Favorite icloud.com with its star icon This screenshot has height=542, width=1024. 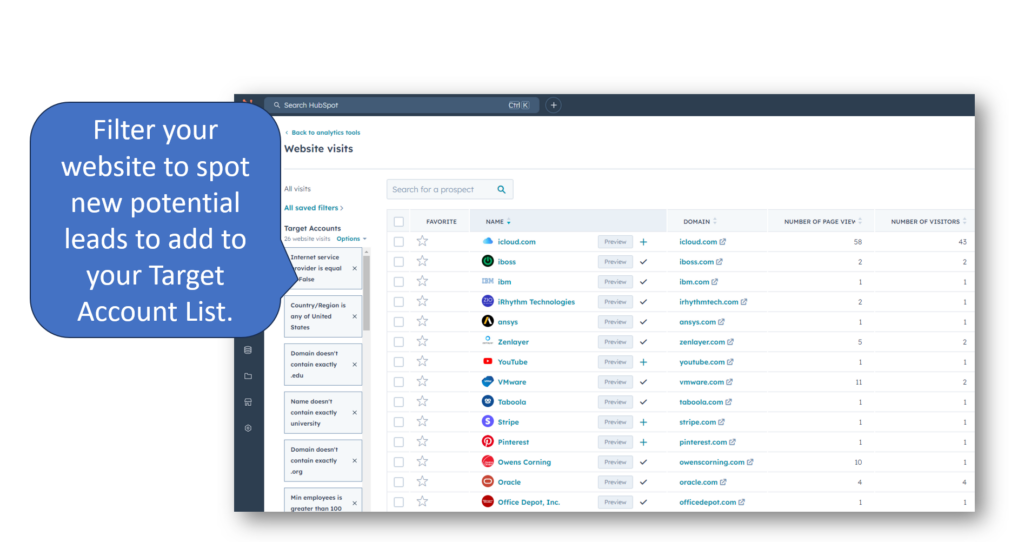click(x=422, y=241)
